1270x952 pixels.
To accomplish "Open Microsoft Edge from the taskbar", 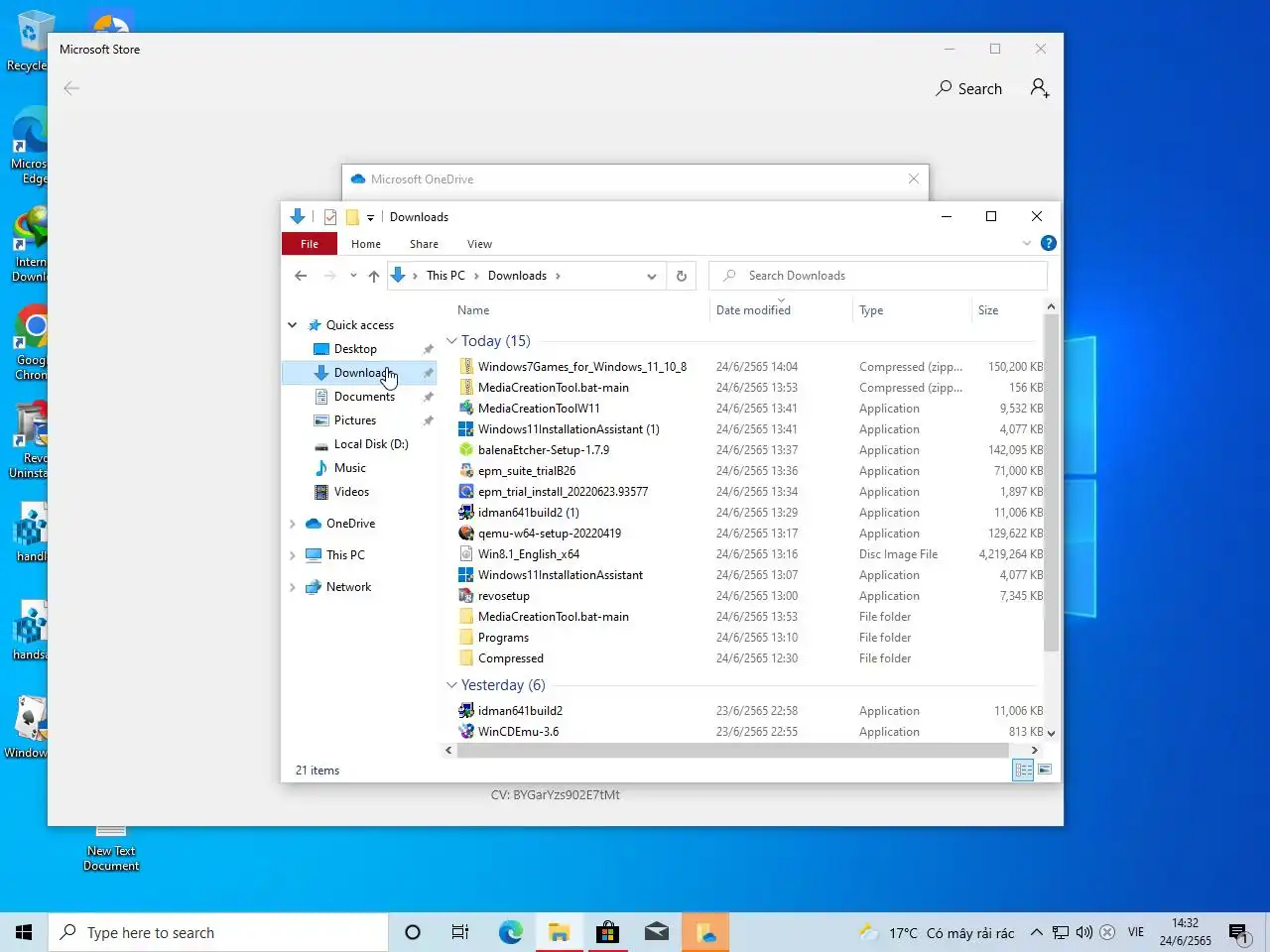I will 511,932.
